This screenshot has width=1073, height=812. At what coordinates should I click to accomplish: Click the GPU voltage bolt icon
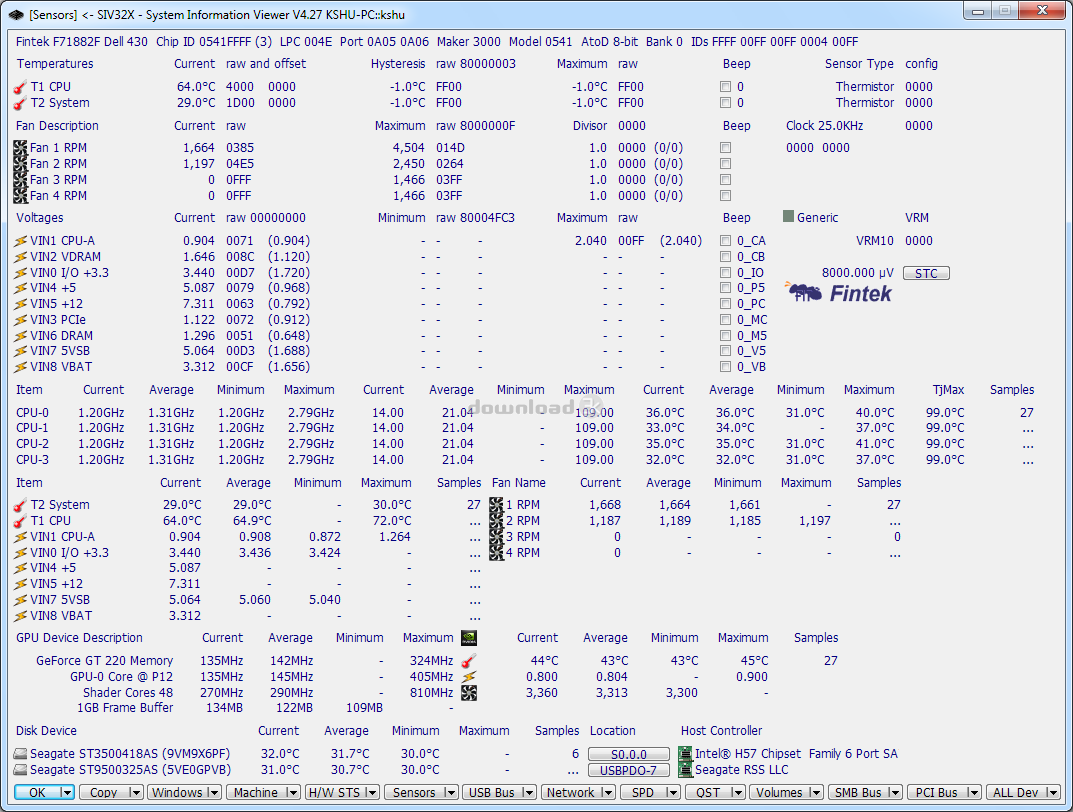[x=469, y=677]
